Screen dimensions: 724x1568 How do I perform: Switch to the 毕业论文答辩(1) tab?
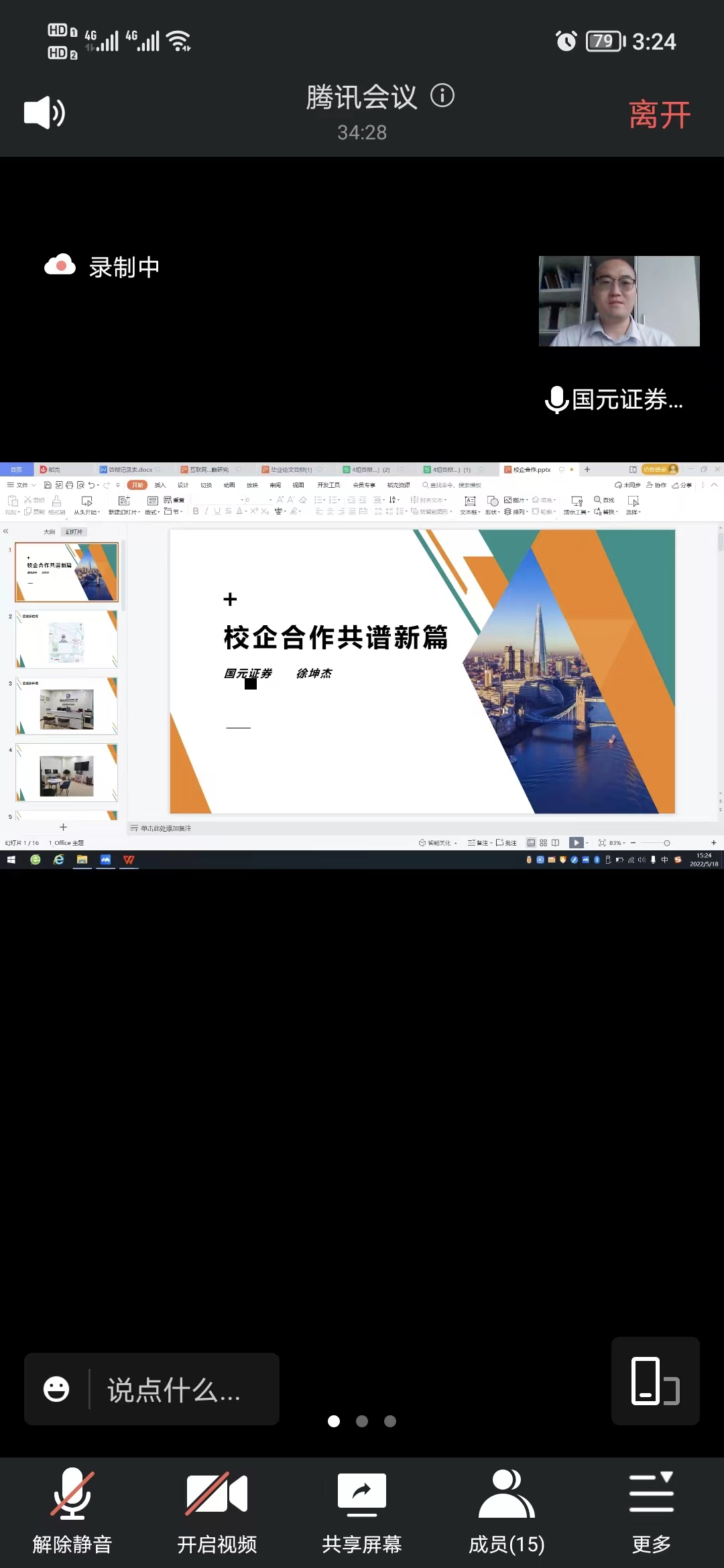coord(292,470)
